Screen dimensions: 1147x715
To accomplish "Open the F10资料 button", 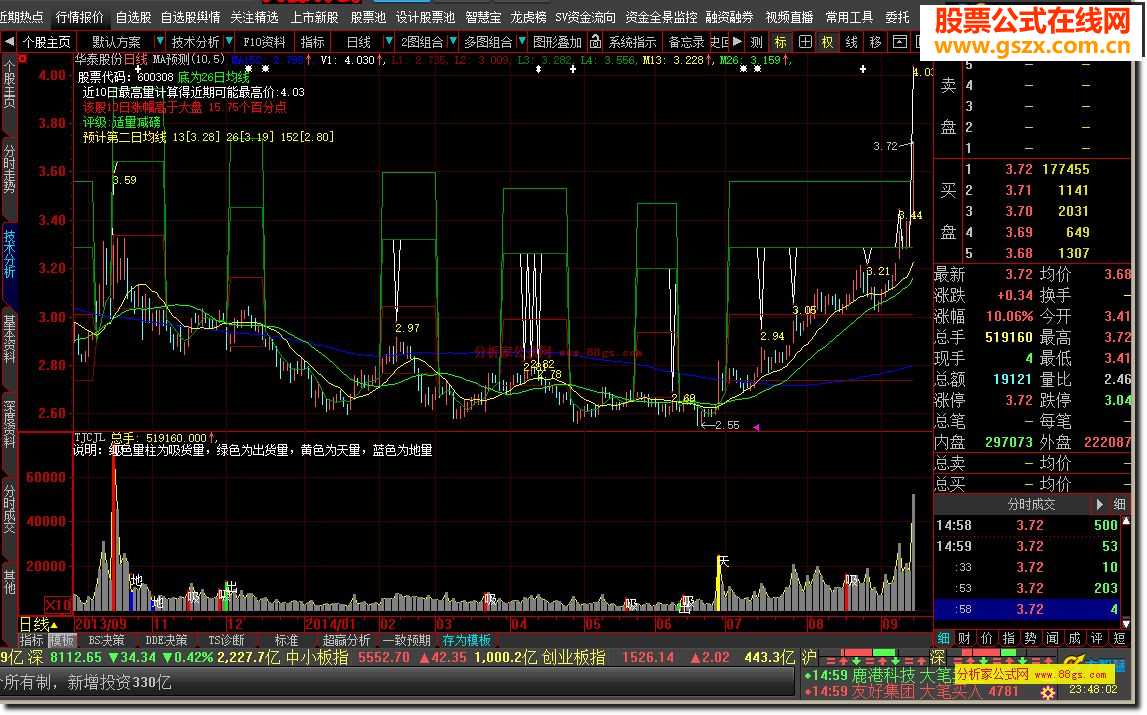I will pos(265,42).
